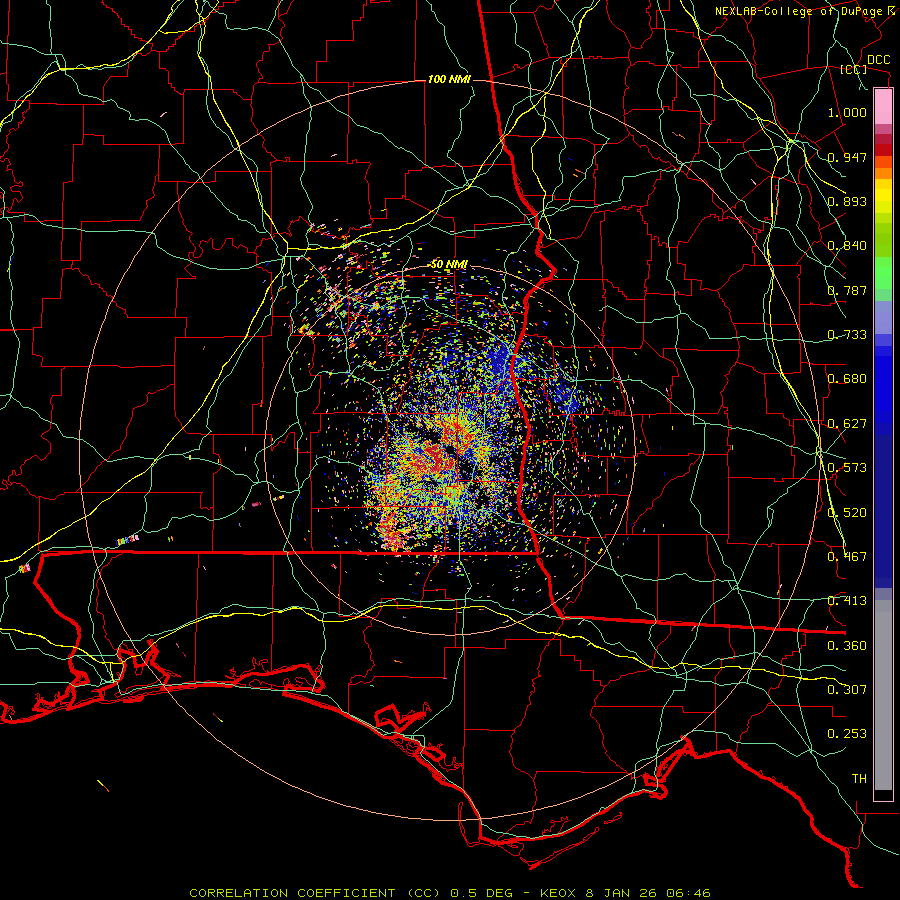Click the 0.893 scale value

(x=847, y=201)
